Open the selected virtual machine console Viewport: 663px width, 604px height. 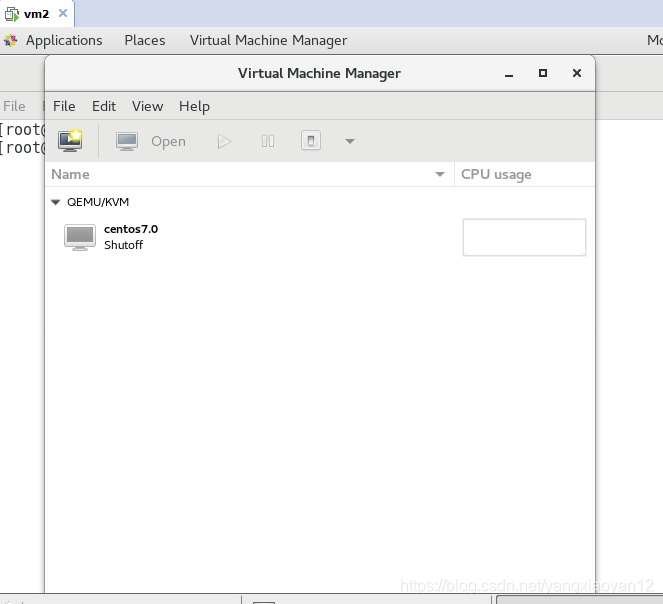pyautogui.click(x=168, y=141)
